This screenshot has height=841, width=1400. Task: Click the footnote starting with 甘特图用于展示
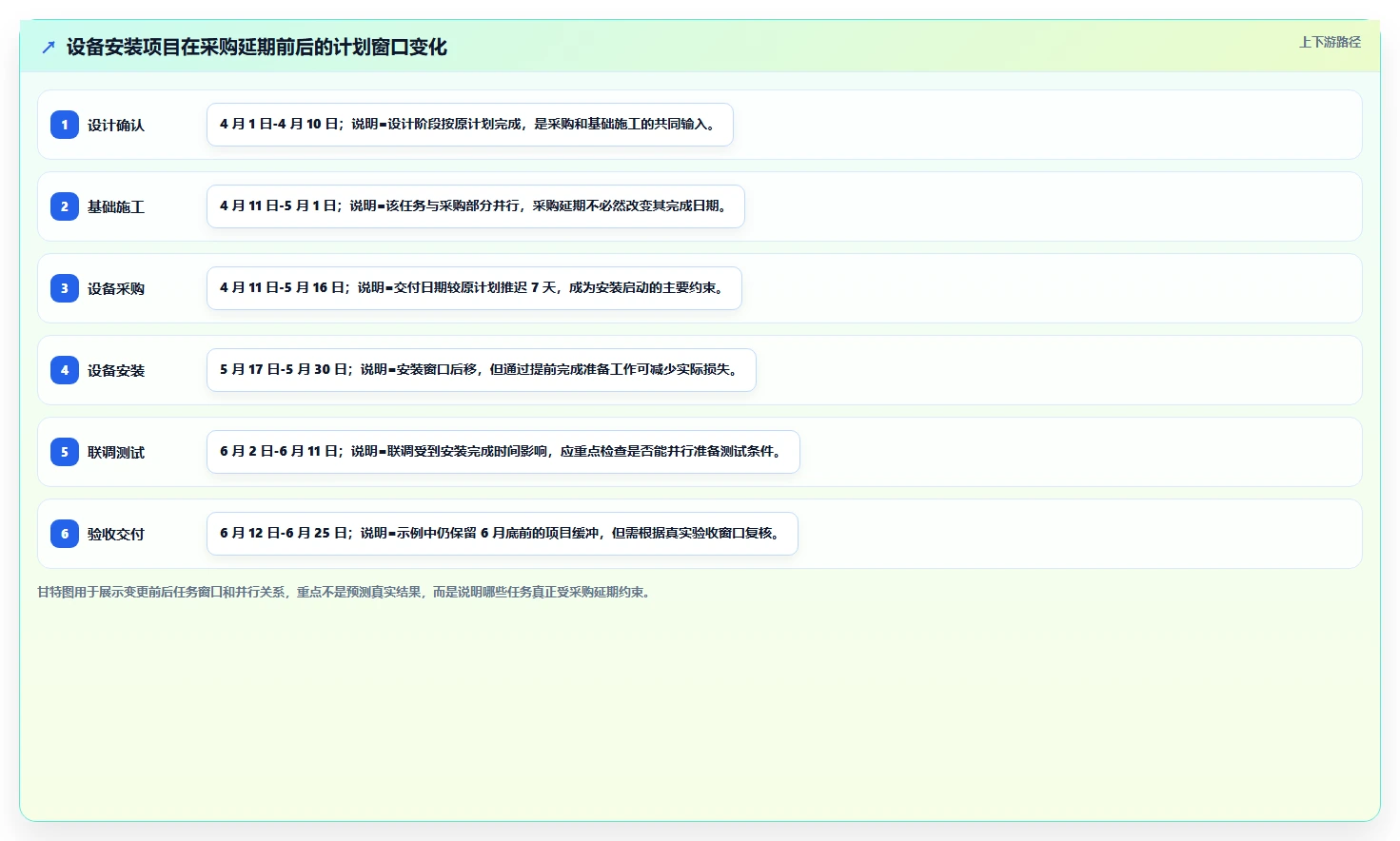point(345,592)
